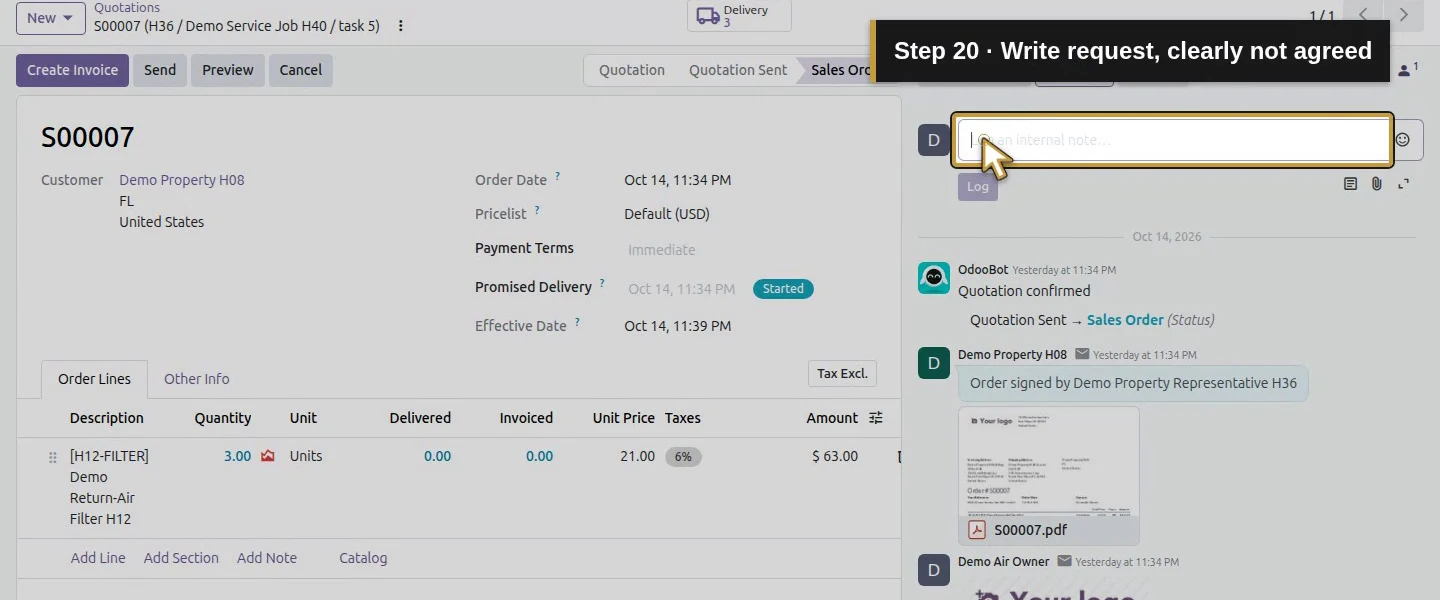Open the S00007.pdf attachment preview thumbnail
1440x600 pixels.
(1049, 461)
